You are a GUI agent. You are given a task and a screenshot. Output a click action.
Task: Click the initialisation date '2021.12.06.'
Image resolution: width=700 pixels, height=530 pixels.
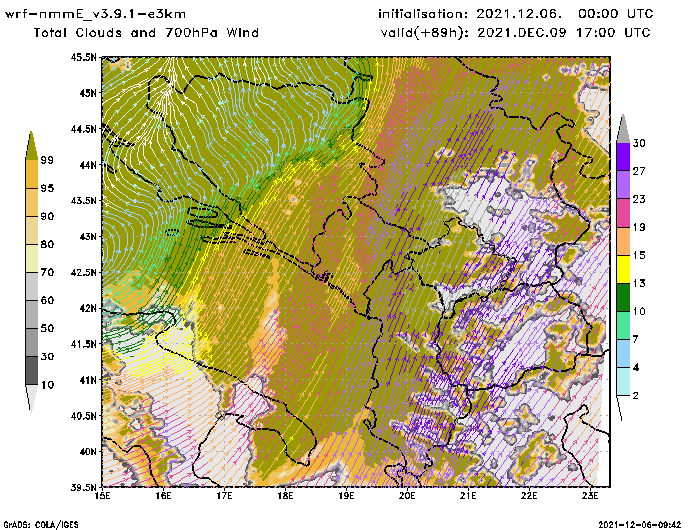point(519,14)
